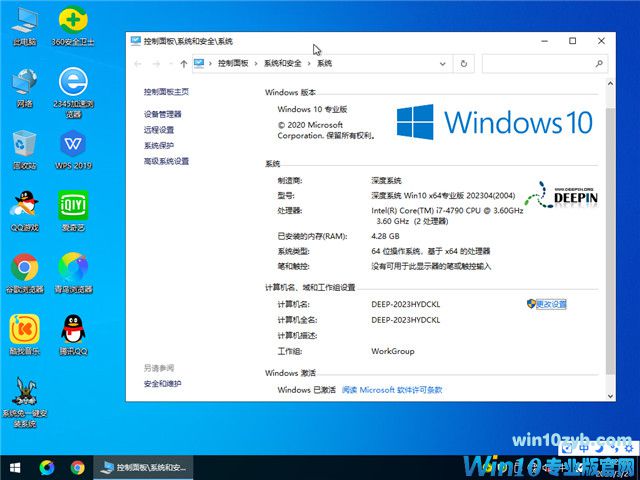
Task: Minimize the Control Panel window
Action: click(x=544, y=41)
